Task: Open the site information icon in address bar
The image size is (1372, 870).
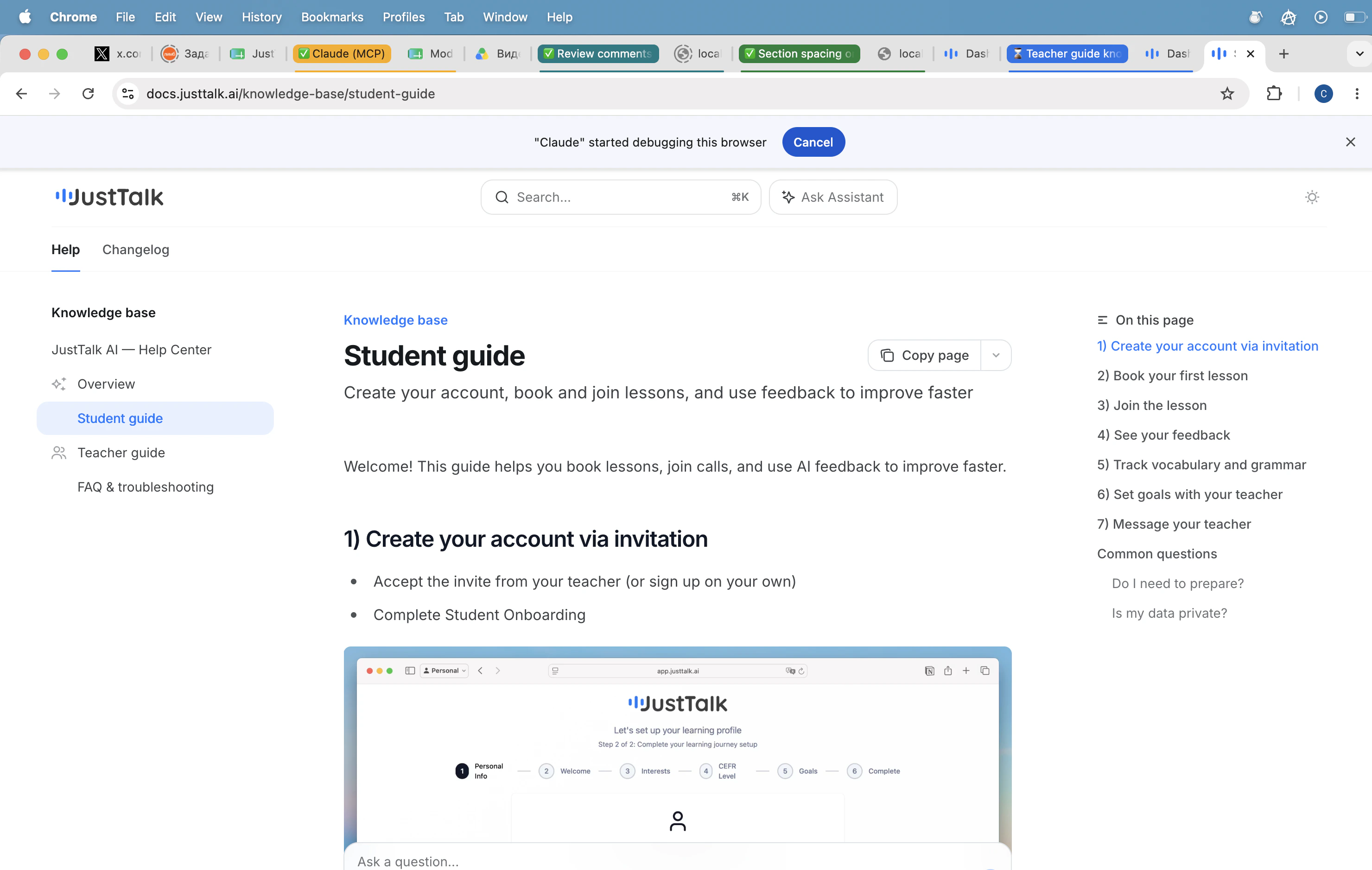Action: (x=128, y=94)
